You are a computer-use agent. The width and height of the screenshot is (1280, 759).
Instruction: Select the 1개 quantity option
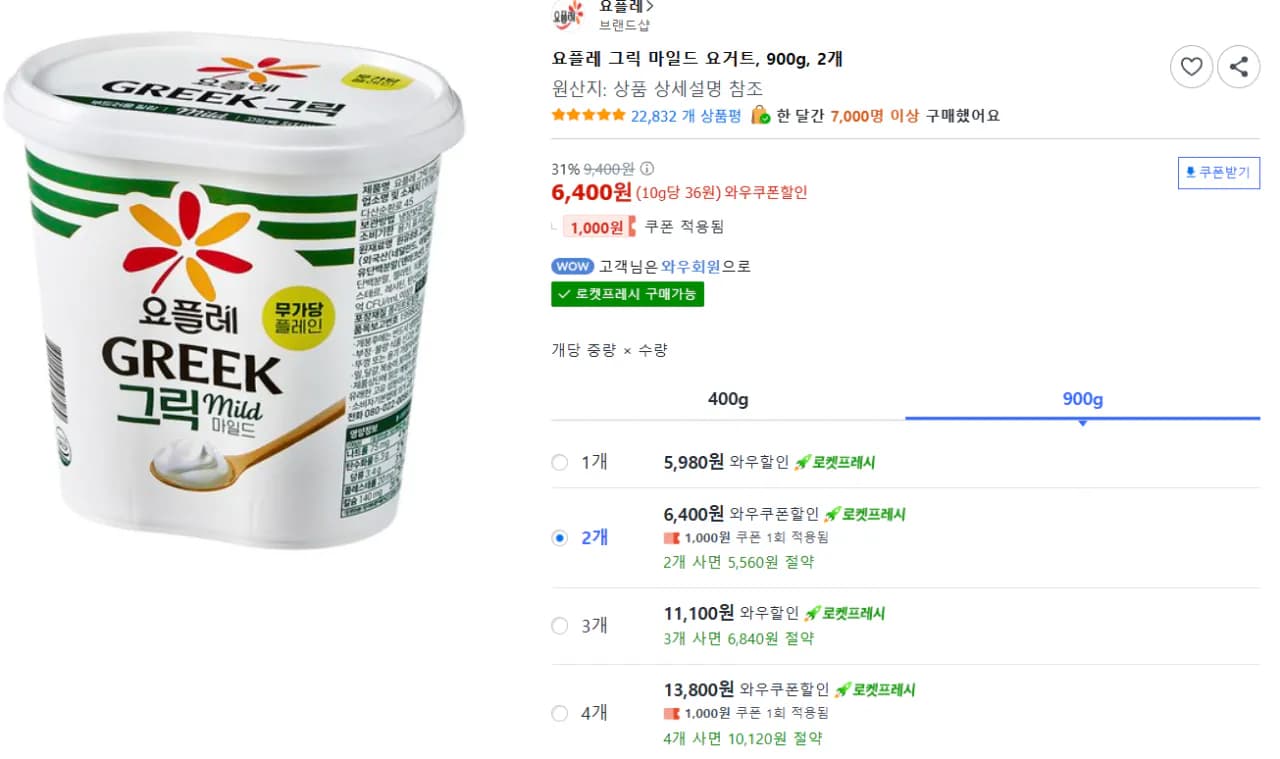[x=559, y=462]
